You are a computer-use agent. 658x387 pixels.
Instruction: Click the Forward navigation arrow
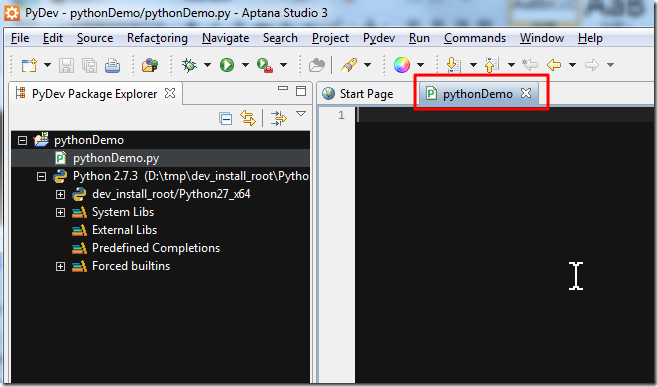592,65
